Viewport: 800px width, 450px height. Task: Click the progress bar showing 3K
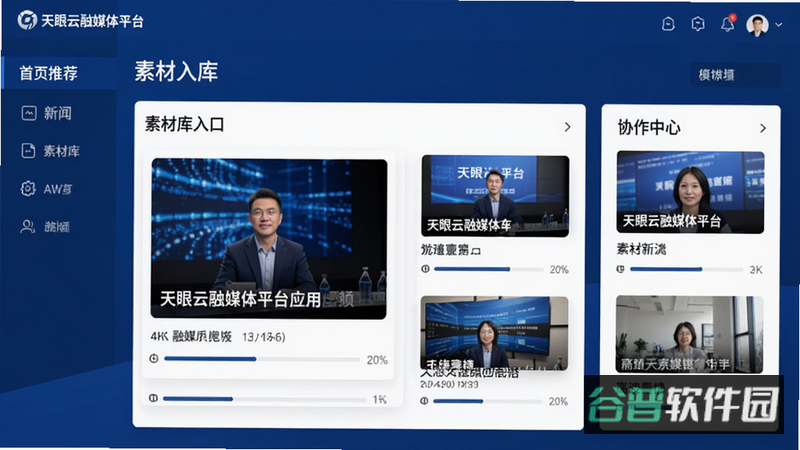(686, 269)
